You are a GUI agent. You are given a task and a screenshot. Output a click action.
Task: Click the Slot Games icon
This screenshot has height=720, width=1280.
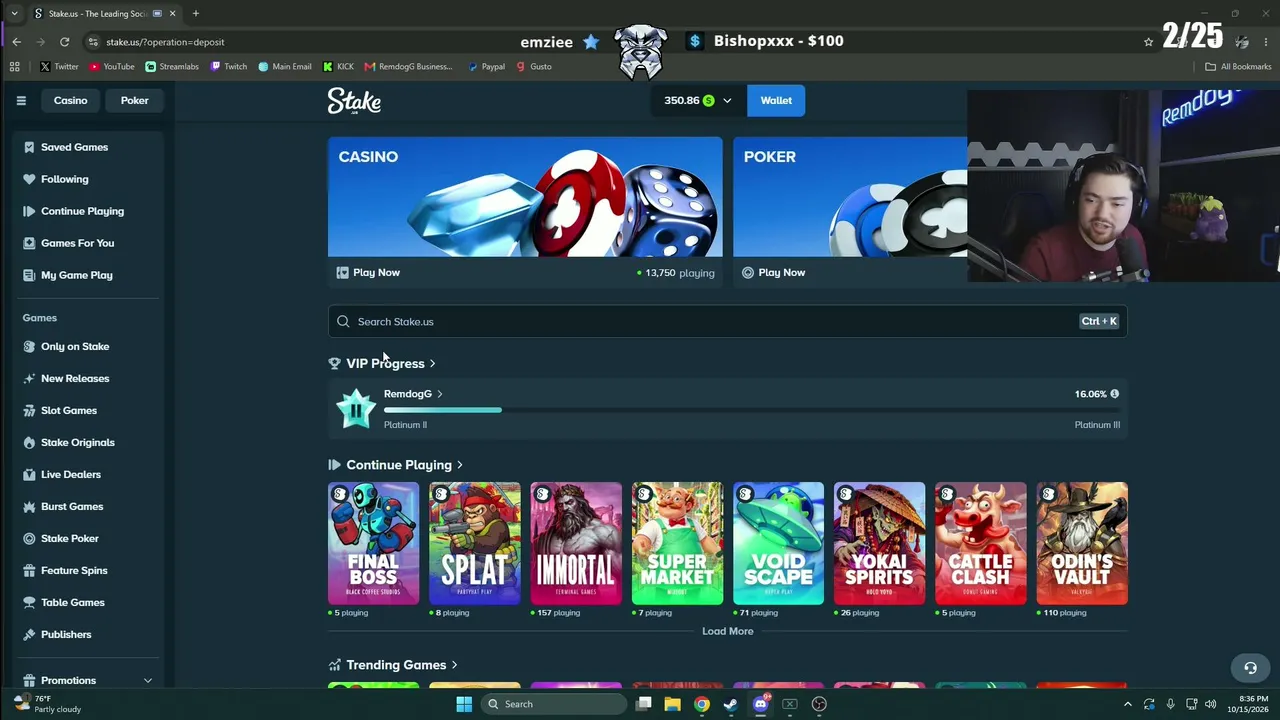(29, 410)
